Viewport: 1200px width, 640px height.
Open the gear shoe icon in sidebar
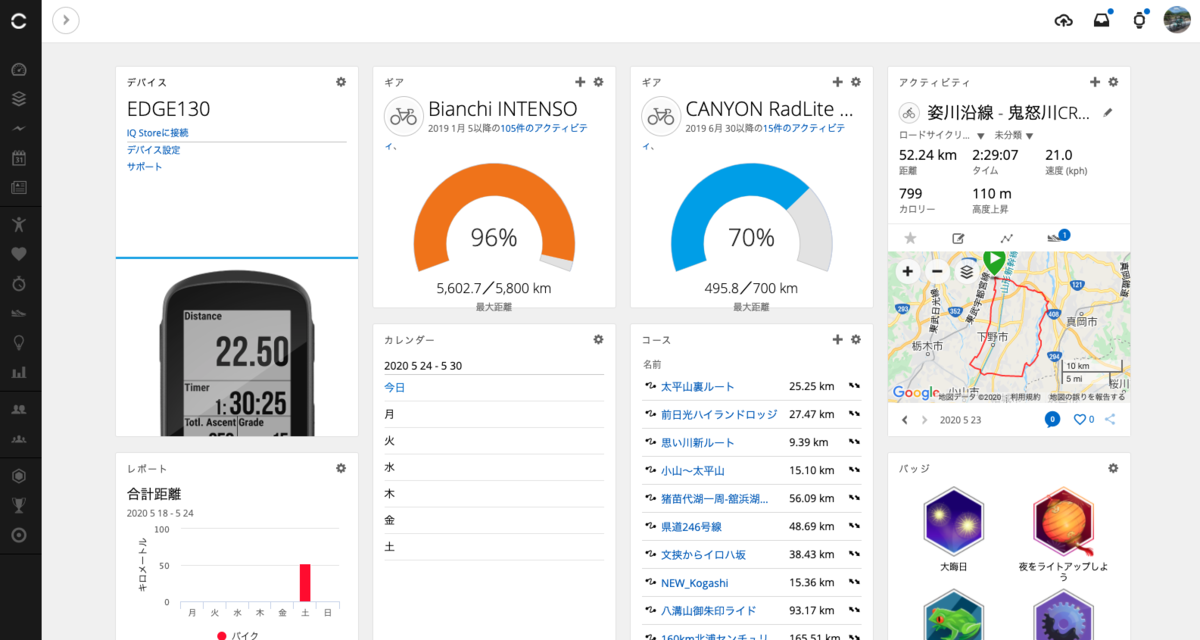[x=19, y=313]
